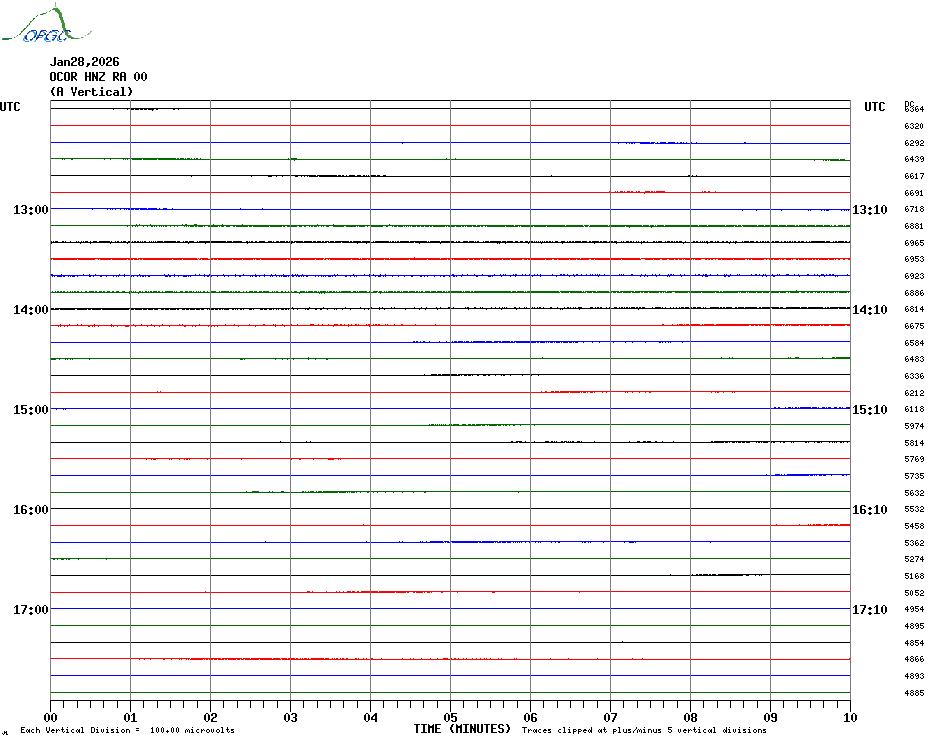Click the DC offset value 5458
The height and width of the screenshot is (744, 930).
[x=914, y=526]
